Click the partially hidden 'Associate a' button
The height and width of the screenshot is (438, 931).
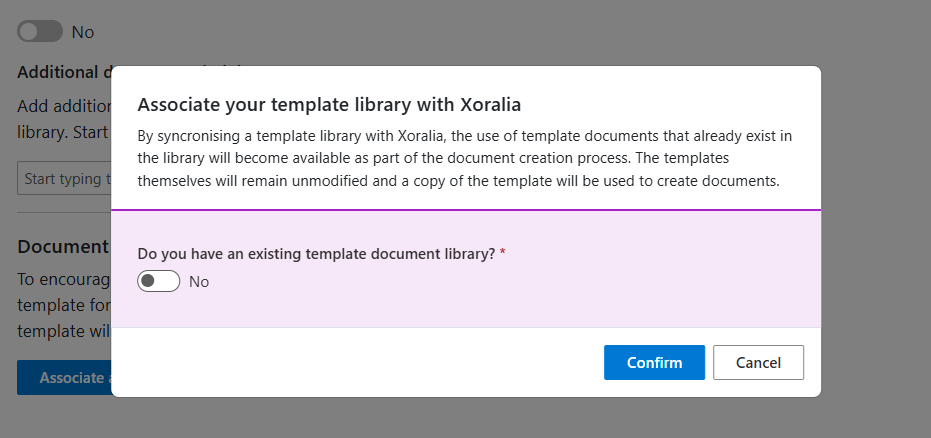tap(64, 377)
